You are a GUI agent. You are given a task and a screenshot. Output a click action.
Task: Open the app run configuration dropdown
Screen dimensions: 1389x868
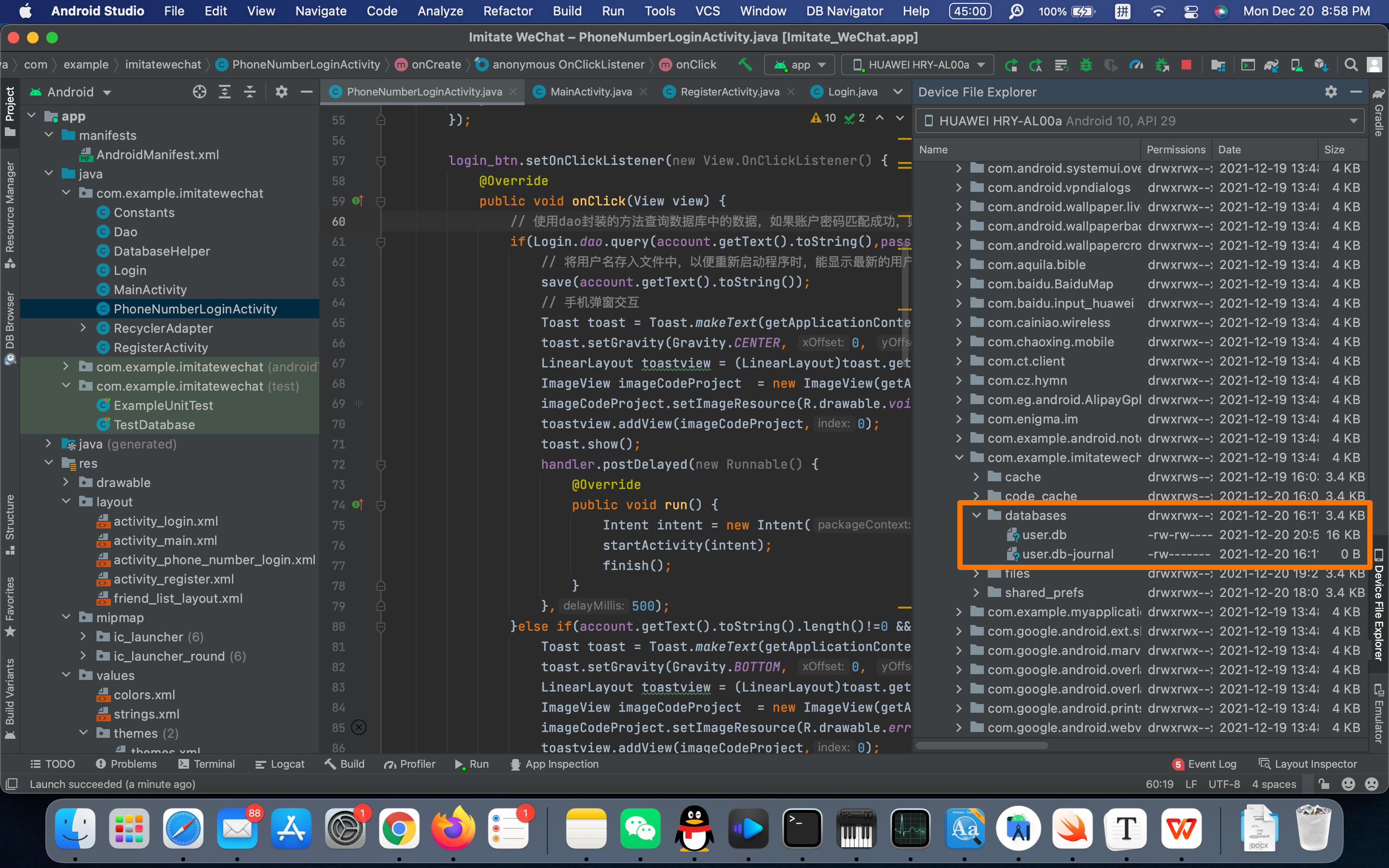point(800,65)
